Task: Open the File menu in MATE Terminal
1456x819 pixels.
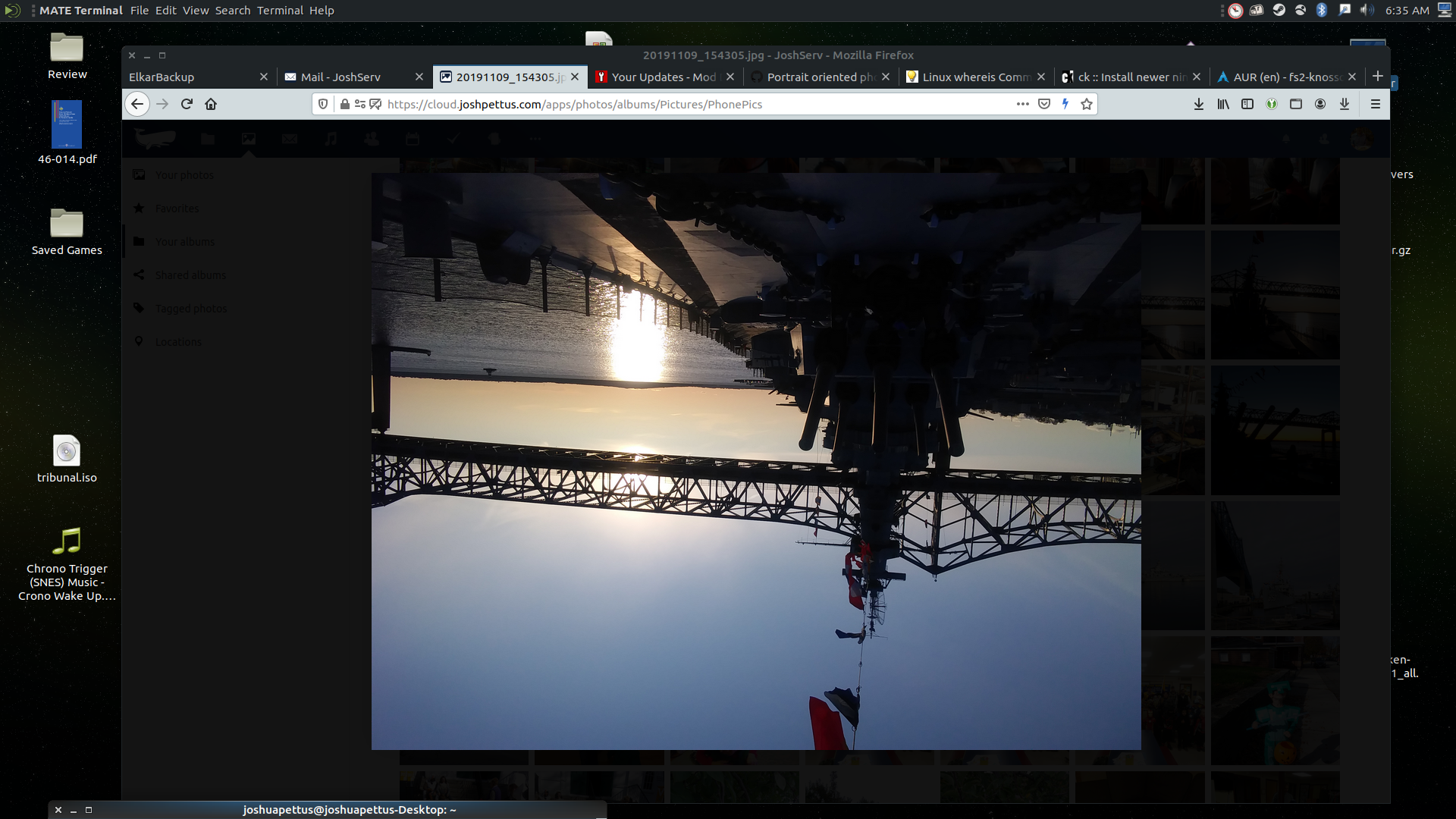Action: click(x=140, y=11)
